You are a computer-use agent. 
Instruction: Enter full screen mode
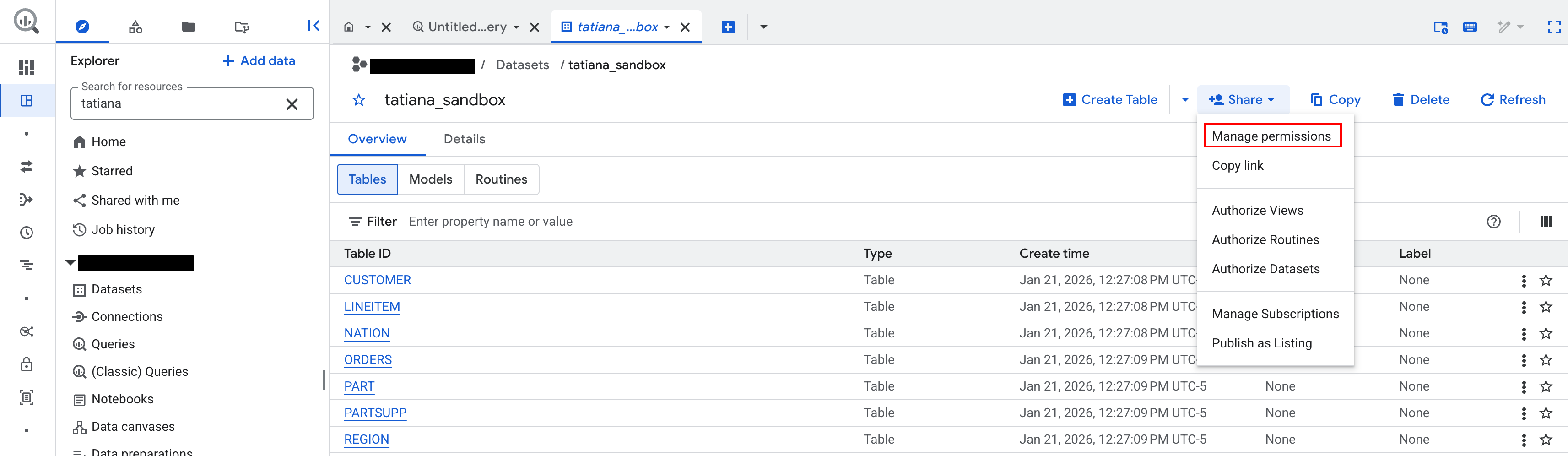(1555, 27)
